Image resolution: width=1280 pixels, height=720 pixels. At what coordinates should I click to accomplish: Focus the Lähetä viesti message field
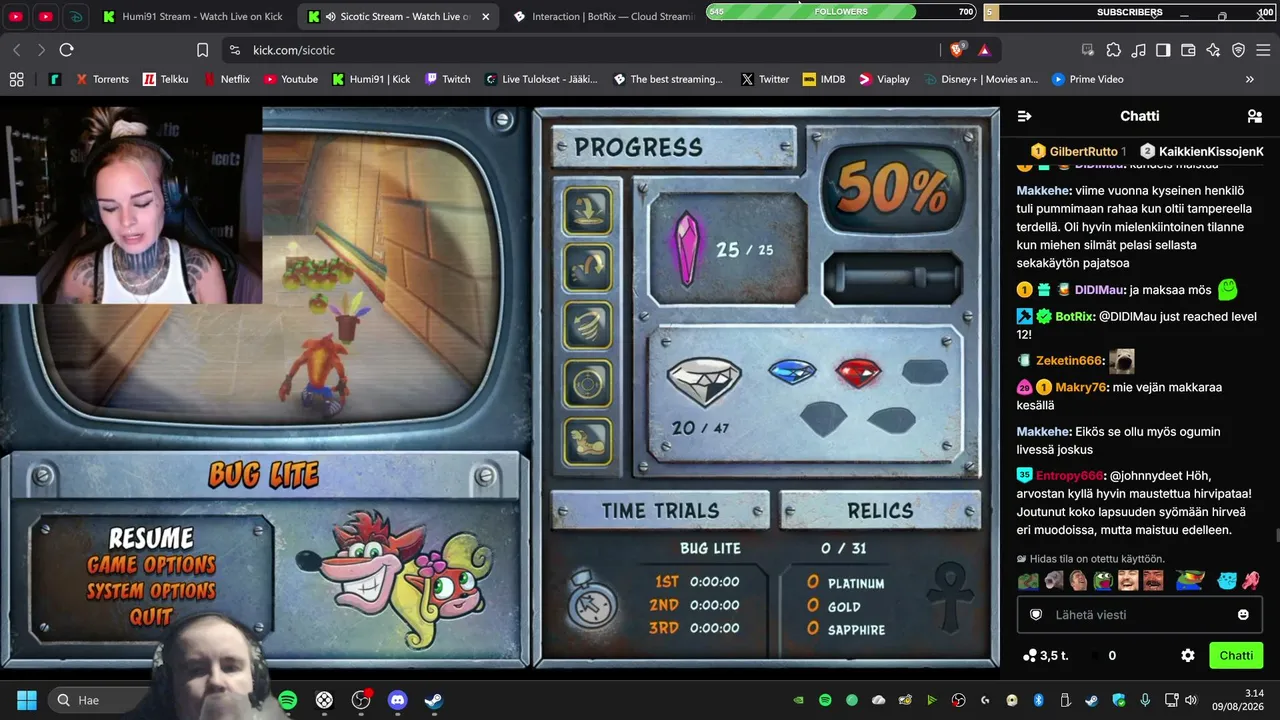[x=1140, y=615]
